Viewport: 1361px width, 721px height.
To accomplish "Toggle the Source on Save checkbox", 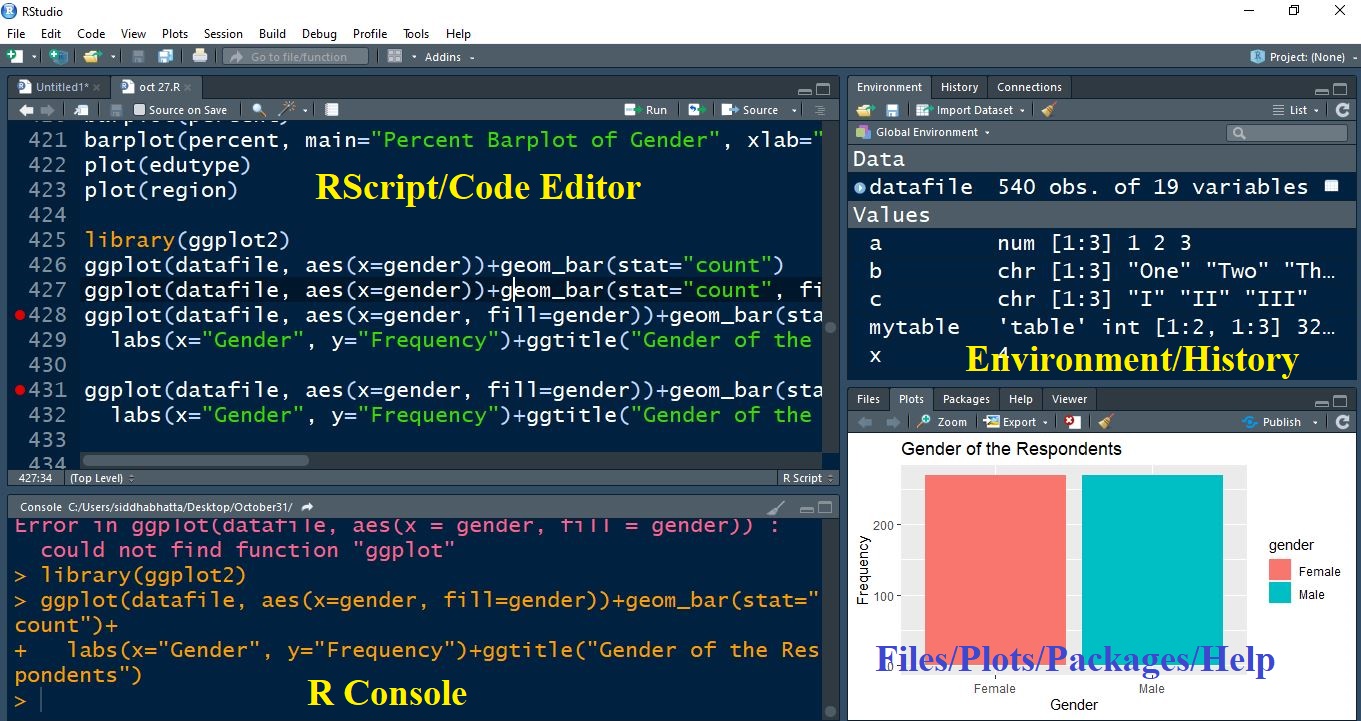I will [140, 110].
